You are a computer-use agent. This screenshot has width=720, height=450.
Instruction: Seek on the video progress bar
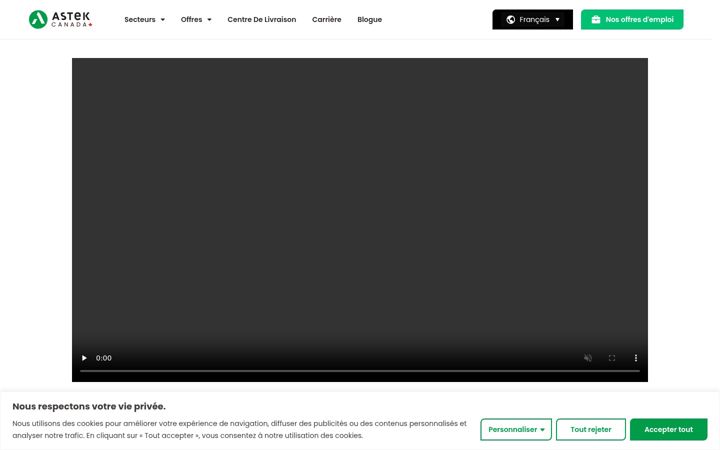(360, 371)
